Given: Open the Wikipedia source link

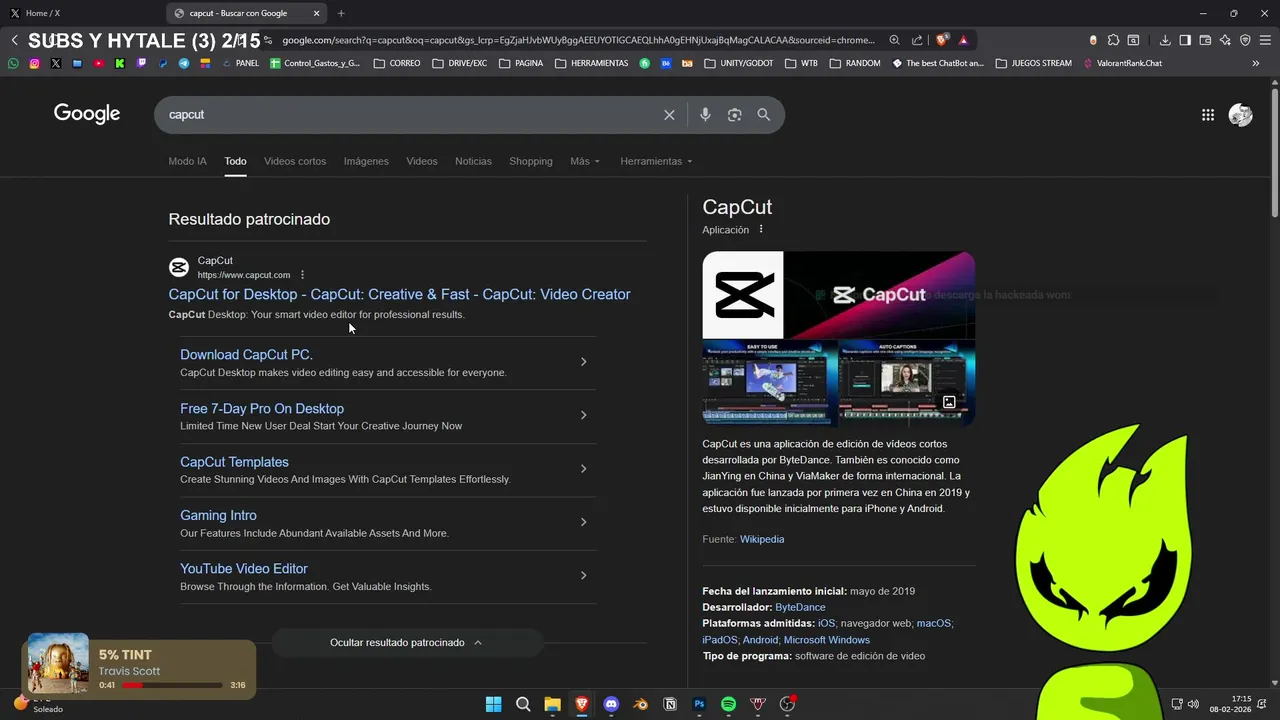Looking at the screenshot, I should pyautogui.click(x=762, y=539).
